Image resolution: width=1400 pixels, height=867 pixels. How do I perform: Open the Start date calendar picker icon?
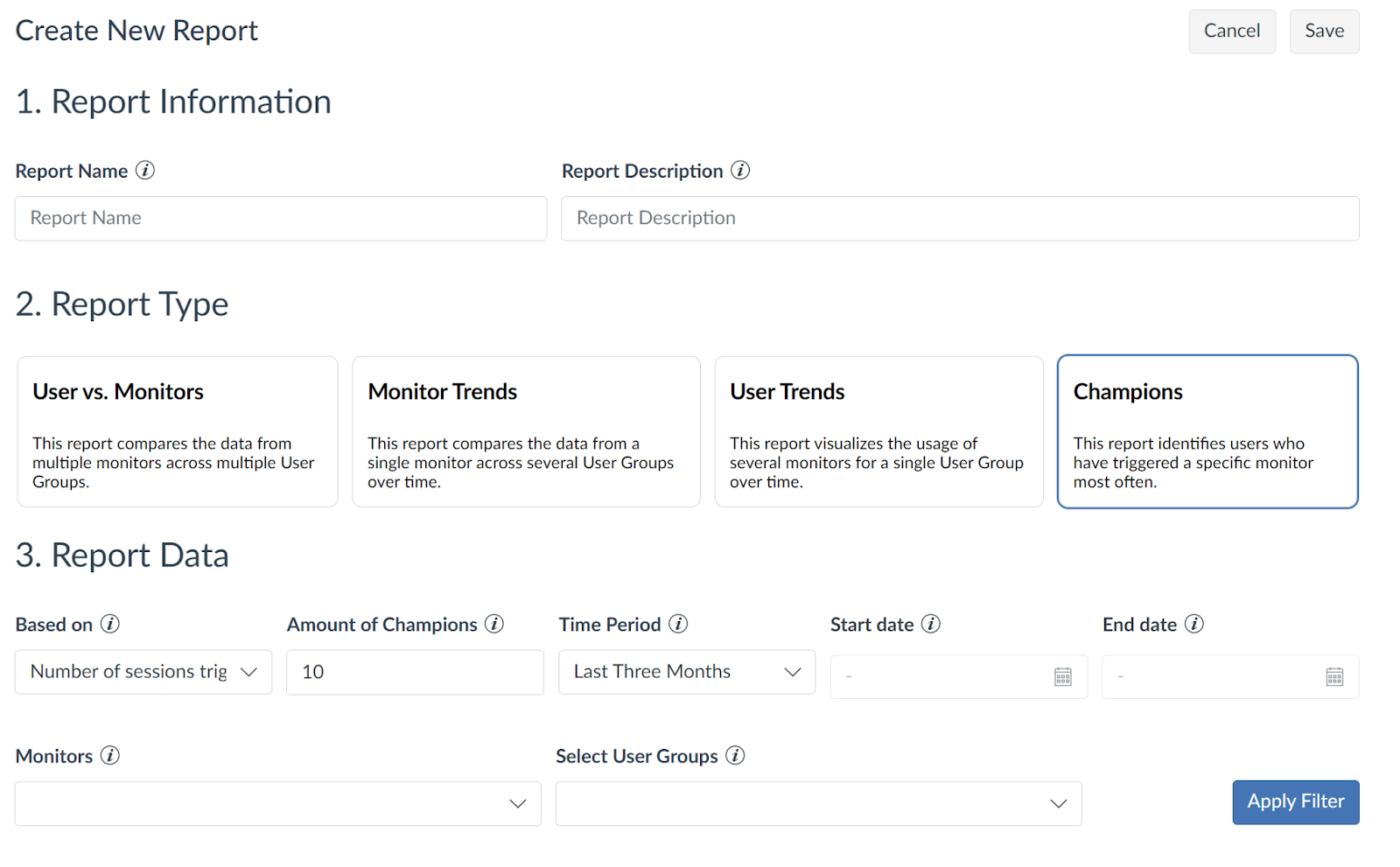click(x=1062, y=676)
